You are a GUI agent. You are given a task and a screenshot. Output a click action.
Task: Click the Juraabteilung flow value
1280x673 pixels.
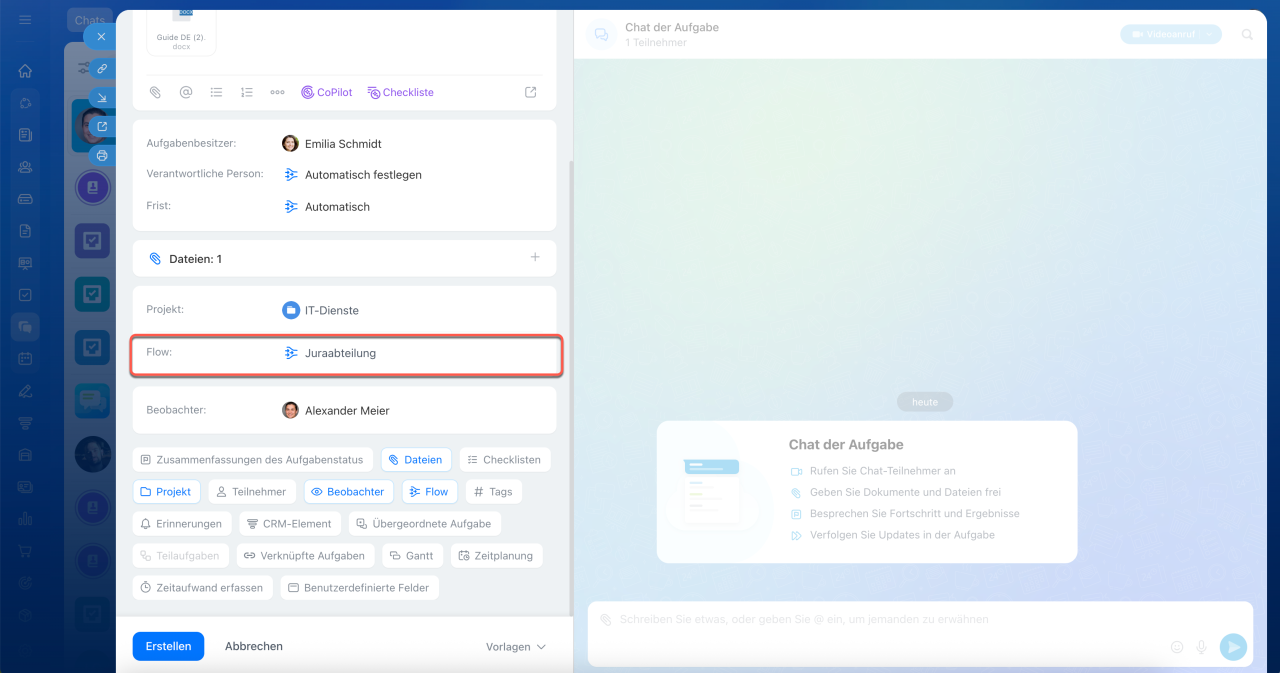330,353
